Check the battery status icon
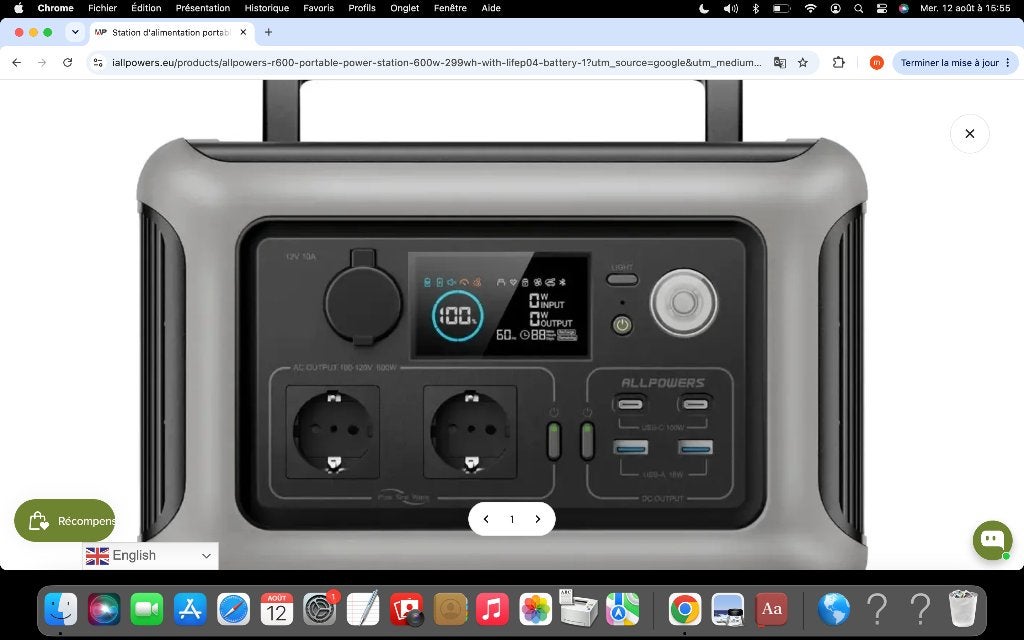The width and height of the screenshot is (1024, 640). coord(782,8)
